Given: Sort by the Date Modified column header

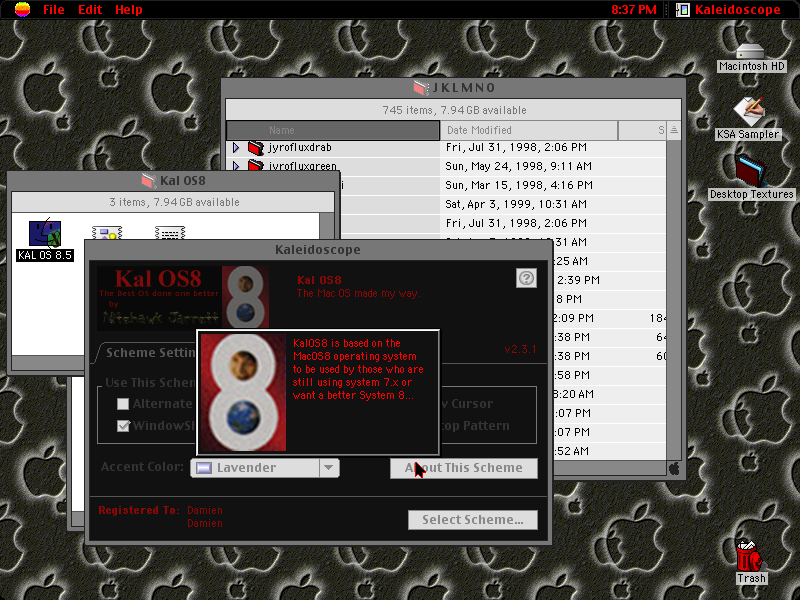Looking at the screenshot, I should 529,130.
